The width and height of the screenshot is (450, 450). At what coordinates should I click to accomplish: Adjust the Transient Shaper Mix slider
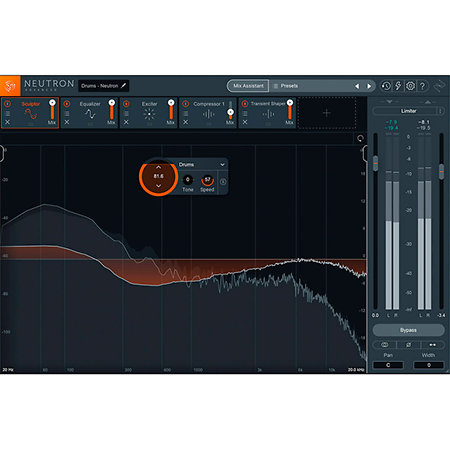(x=290, y=110)
